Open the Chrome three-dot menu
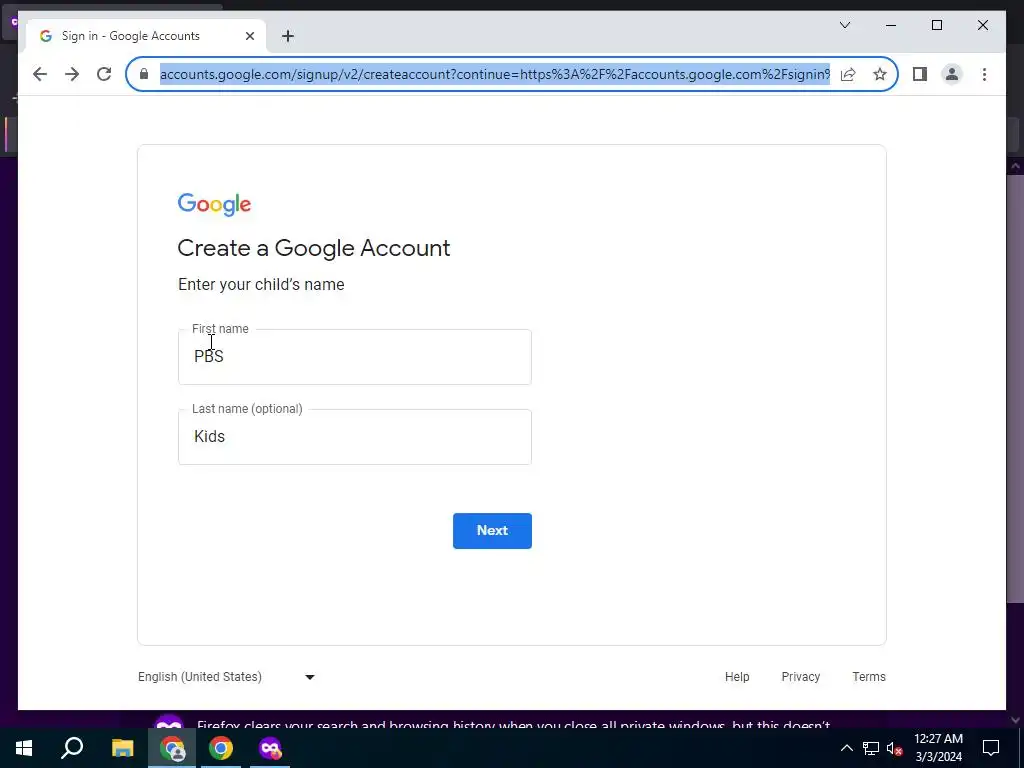This screenshot has width=1024, height=768. [984, 74]
